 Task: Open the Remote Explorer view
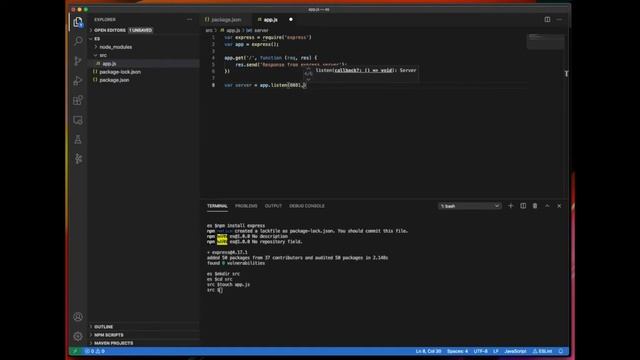78,120
